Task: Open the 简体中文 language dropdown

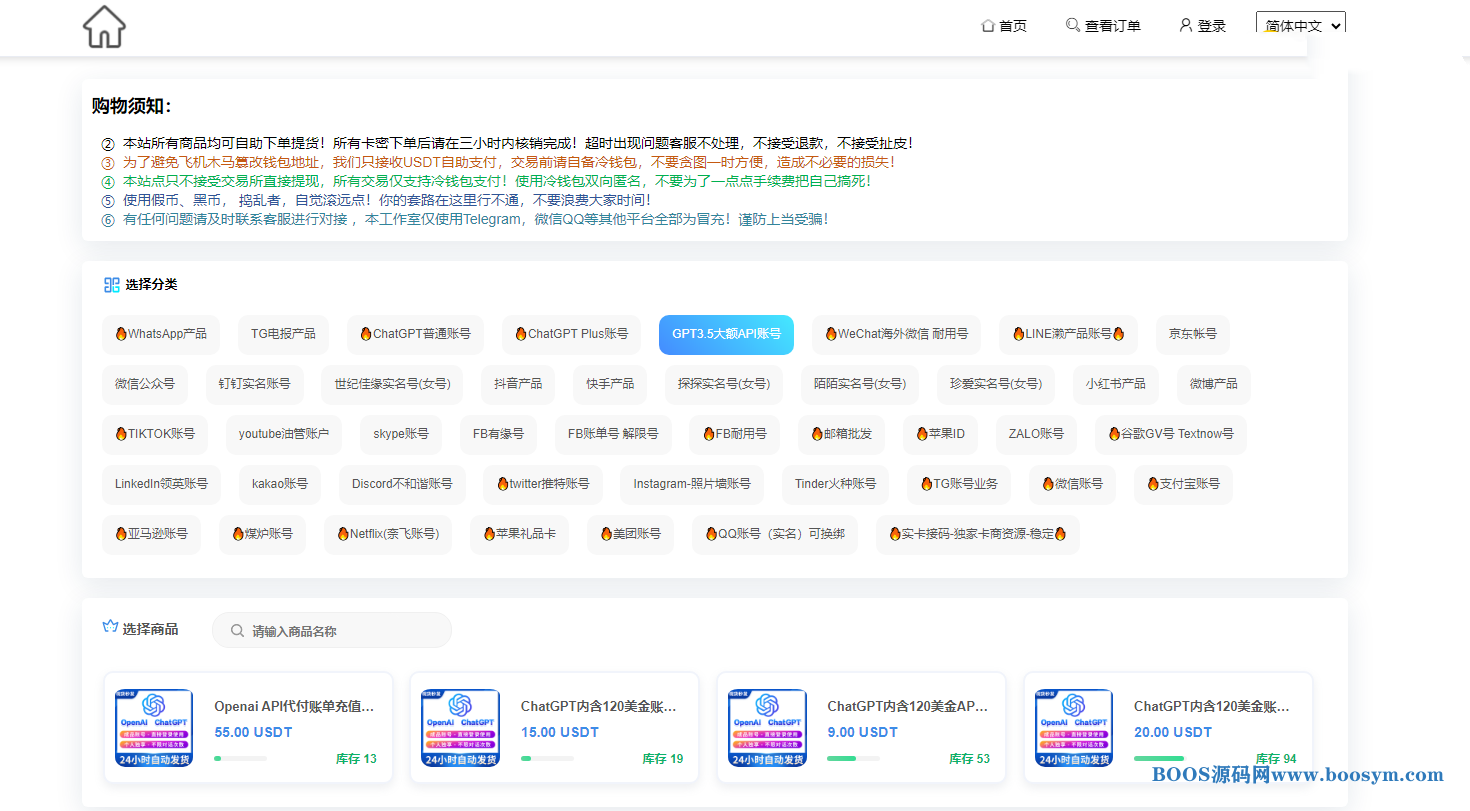Action: pos(1300,25)
